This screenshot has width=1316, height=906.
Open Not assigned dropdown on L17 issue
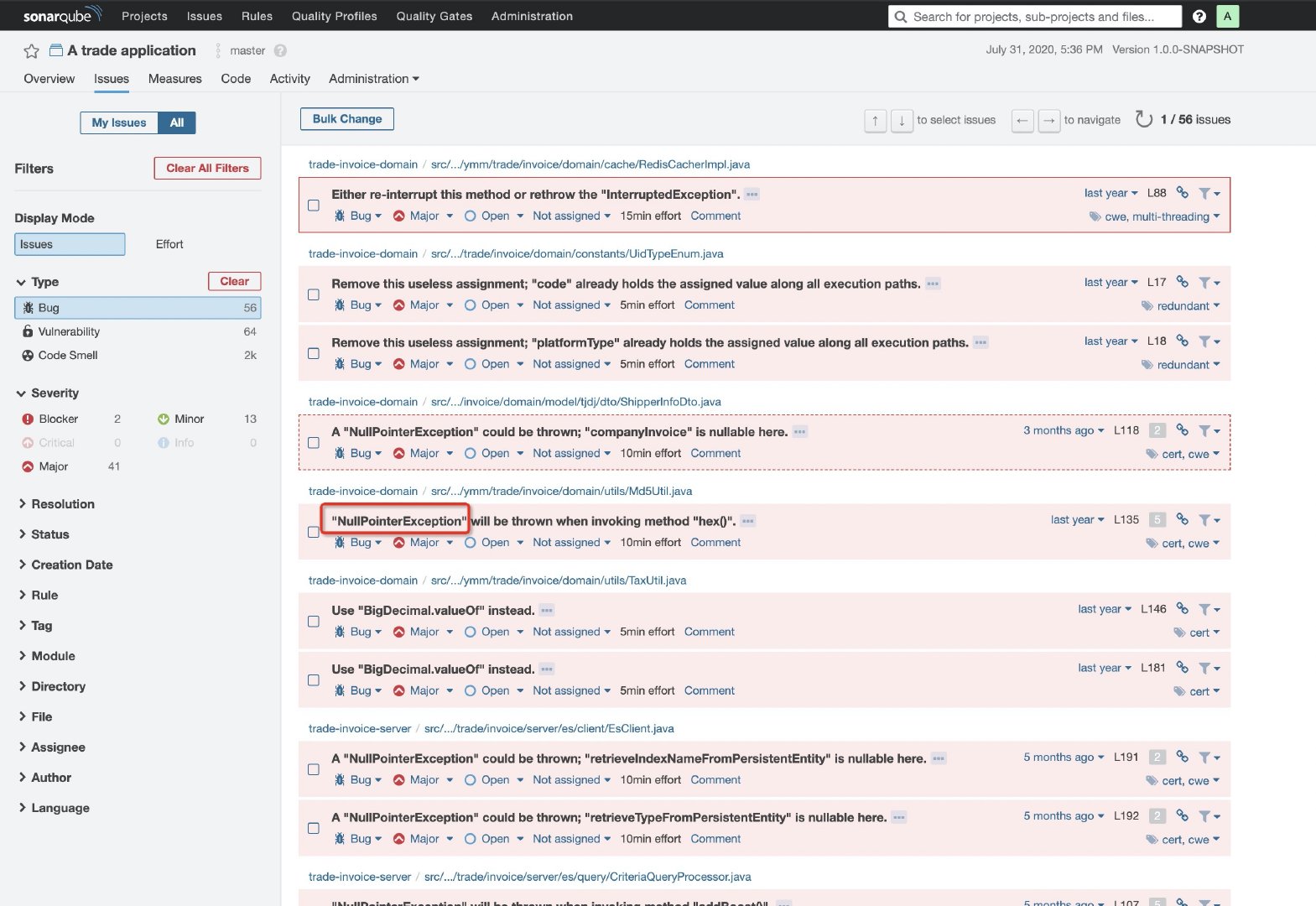tap(571, 305)
